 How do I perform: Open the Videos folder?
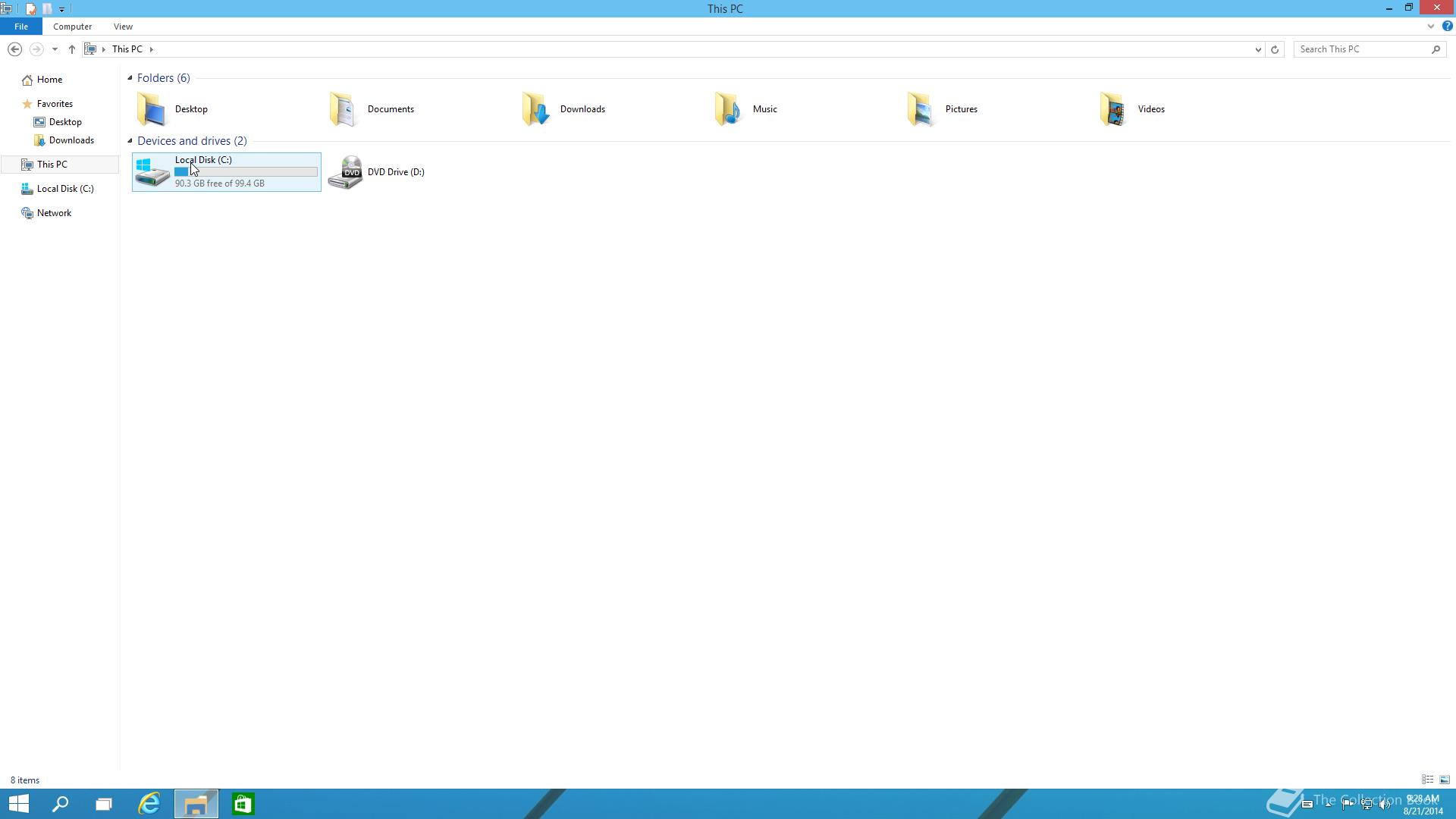[1114, 109]
